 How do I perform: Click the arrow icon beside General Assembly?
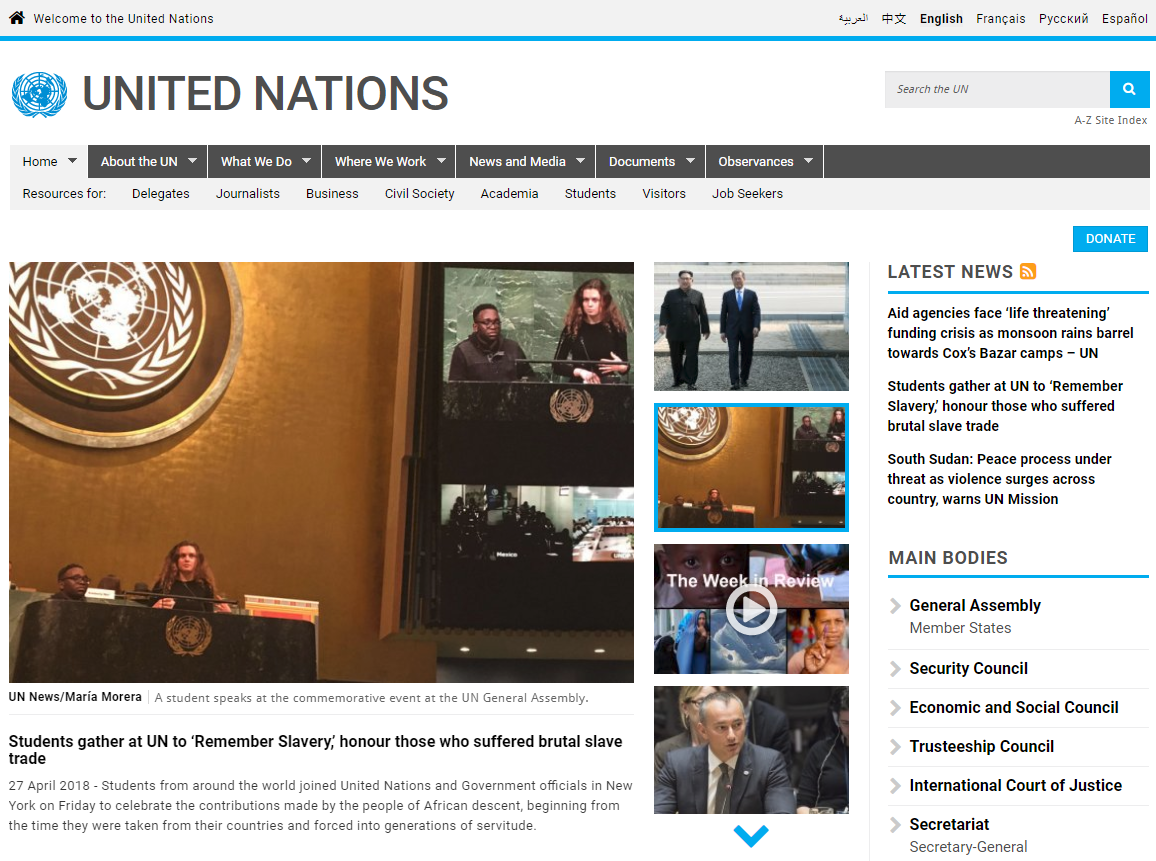(x=895, y=606)
